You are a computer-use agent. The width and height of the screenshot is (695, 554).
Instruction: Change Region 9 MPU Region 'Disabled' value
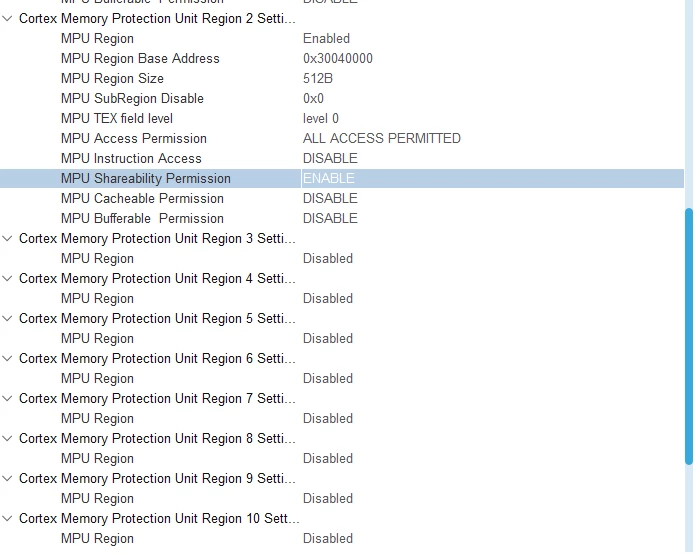[328, 498]
